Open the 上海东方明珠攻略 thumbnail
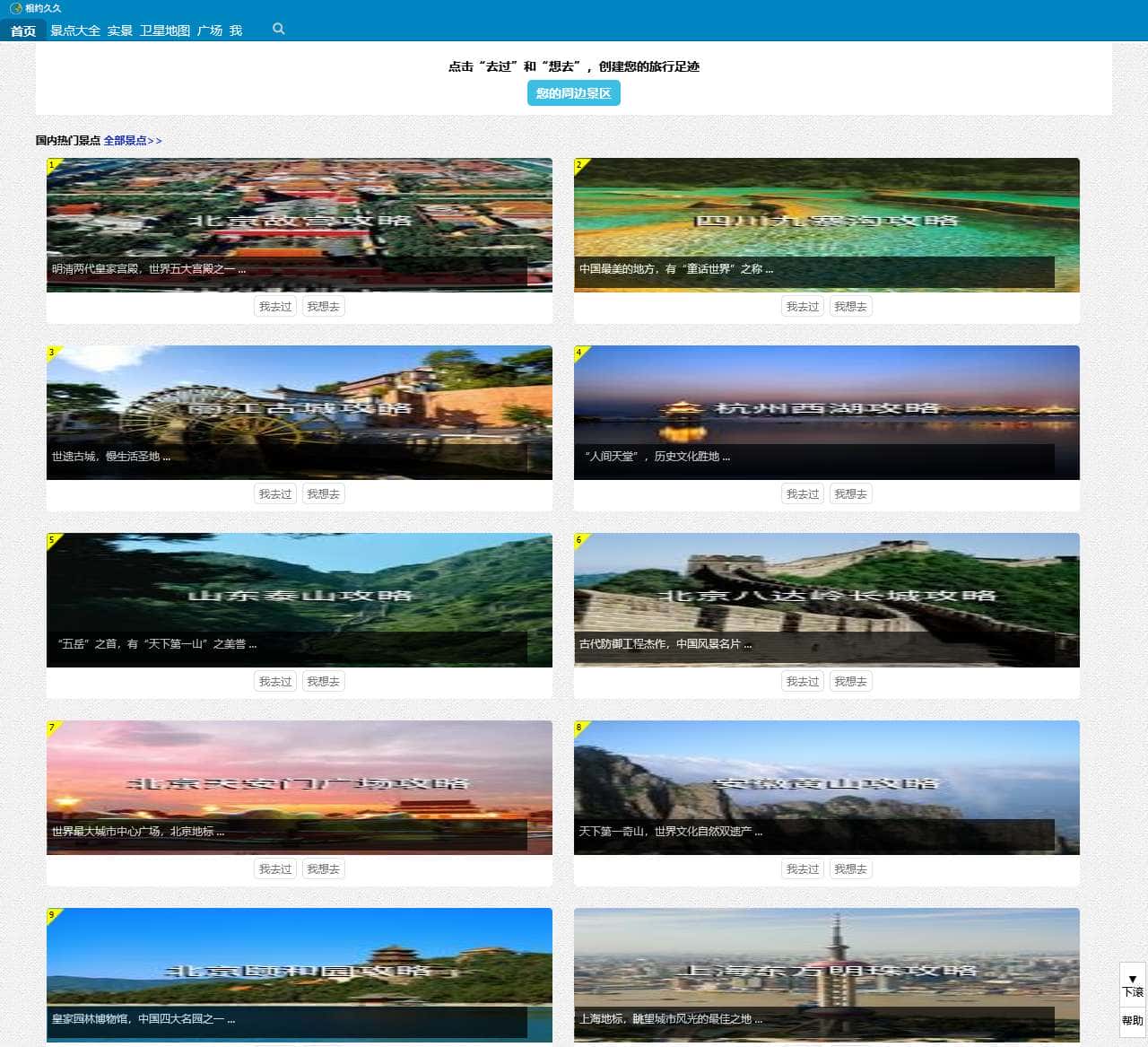Screen dimensions: 1148x1047 pyautogui.click(x=826, y=975)
